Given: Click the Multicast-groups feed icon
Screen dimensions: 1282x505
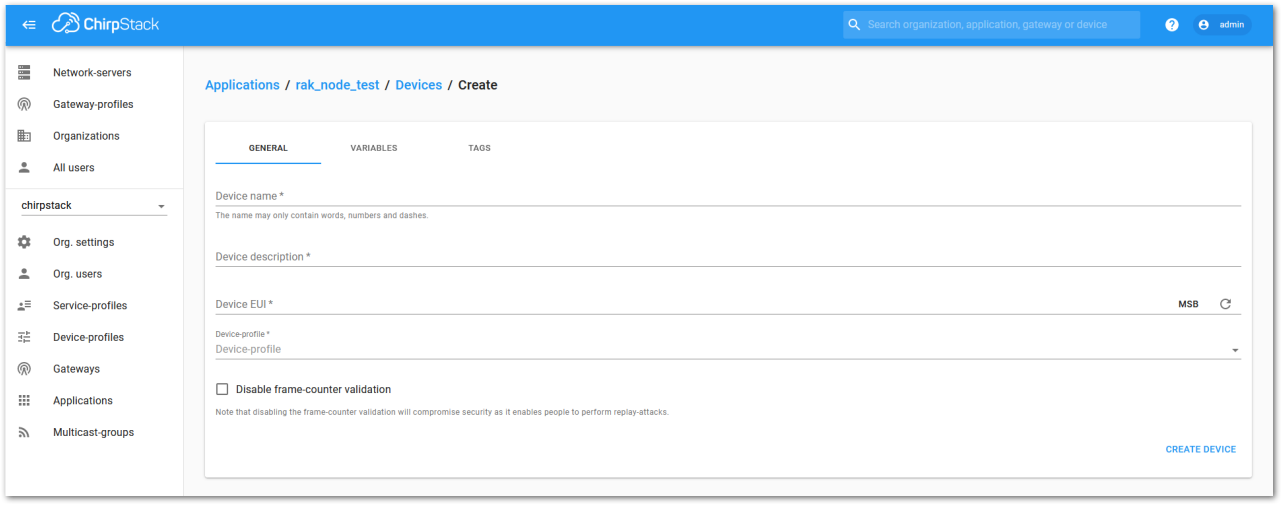Looking at the screenshot, I should (x=25, y=433).
